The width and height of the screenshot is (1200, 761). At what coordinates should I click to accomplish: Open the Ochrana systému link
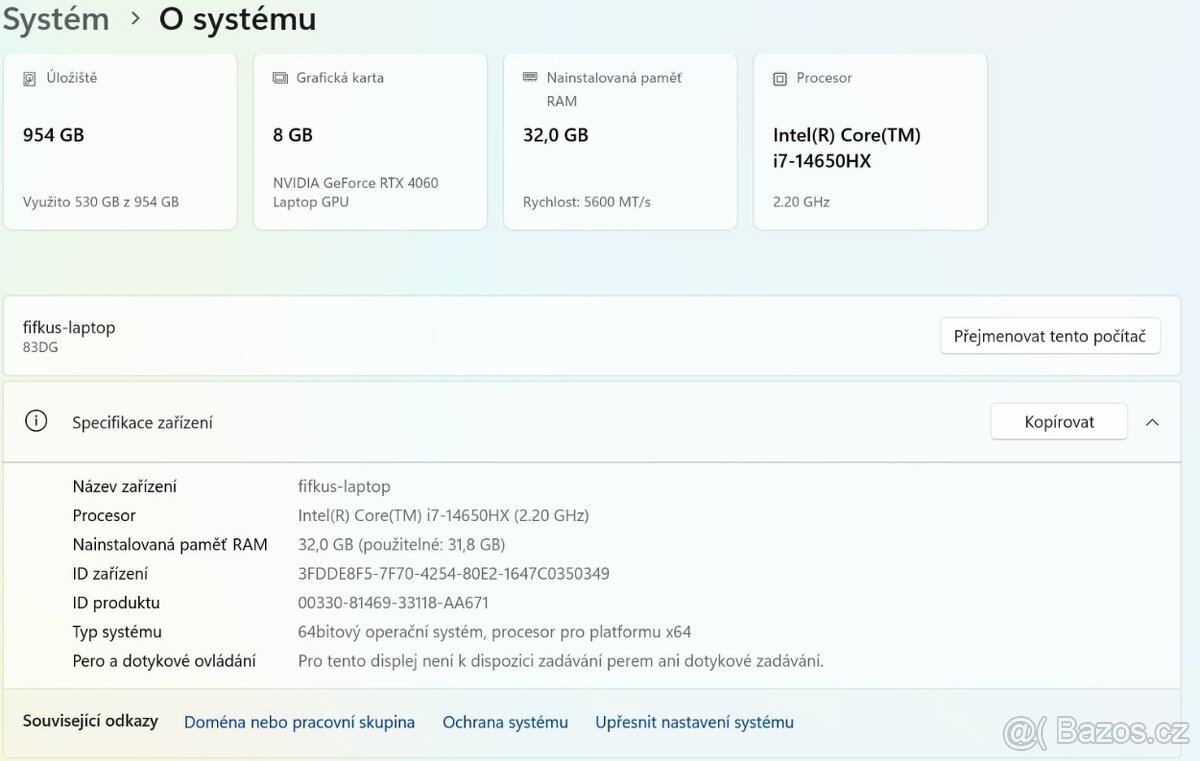pyautogui.click(x=505, y=721)
